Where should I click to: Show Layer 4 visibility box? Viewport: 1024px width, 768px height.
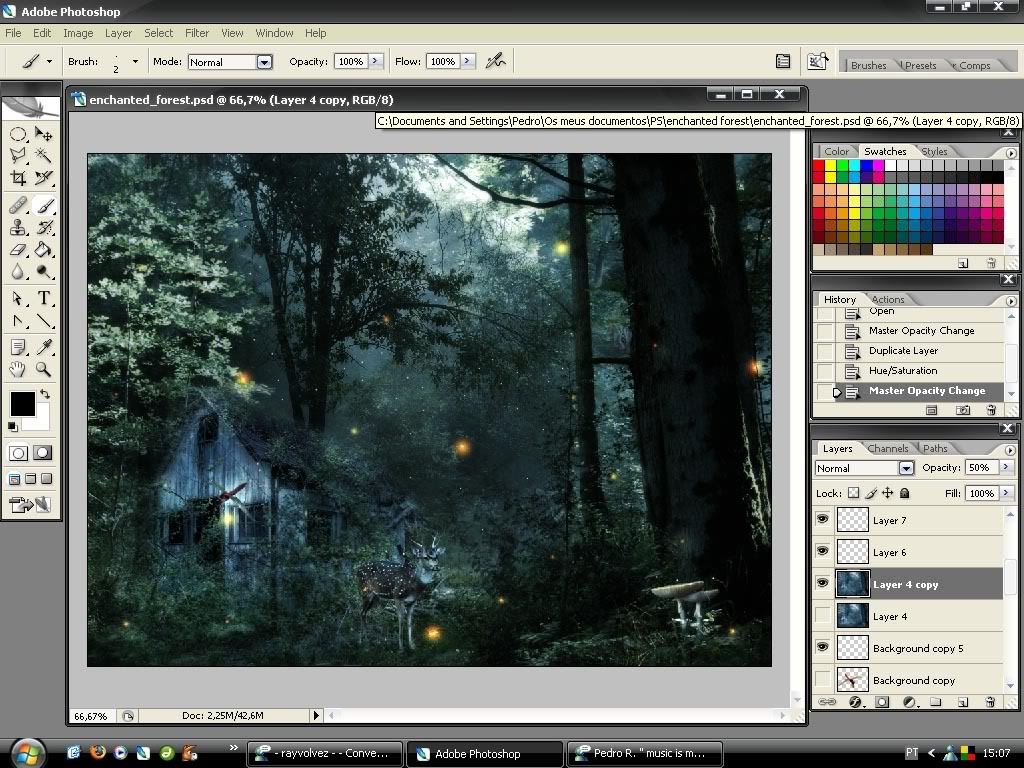coord(823,615)
